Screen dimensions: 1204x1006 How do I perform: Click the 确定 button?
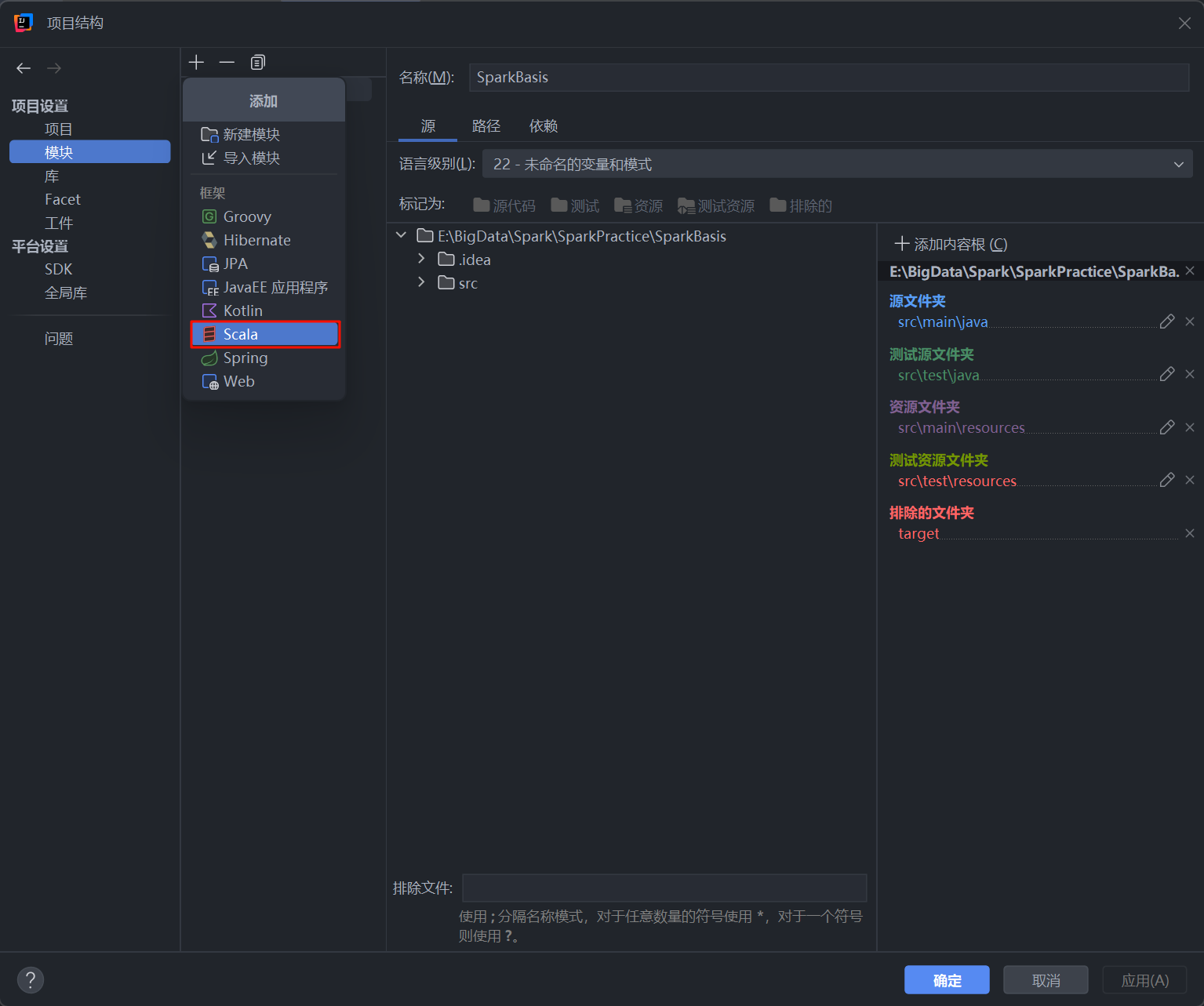946,980
